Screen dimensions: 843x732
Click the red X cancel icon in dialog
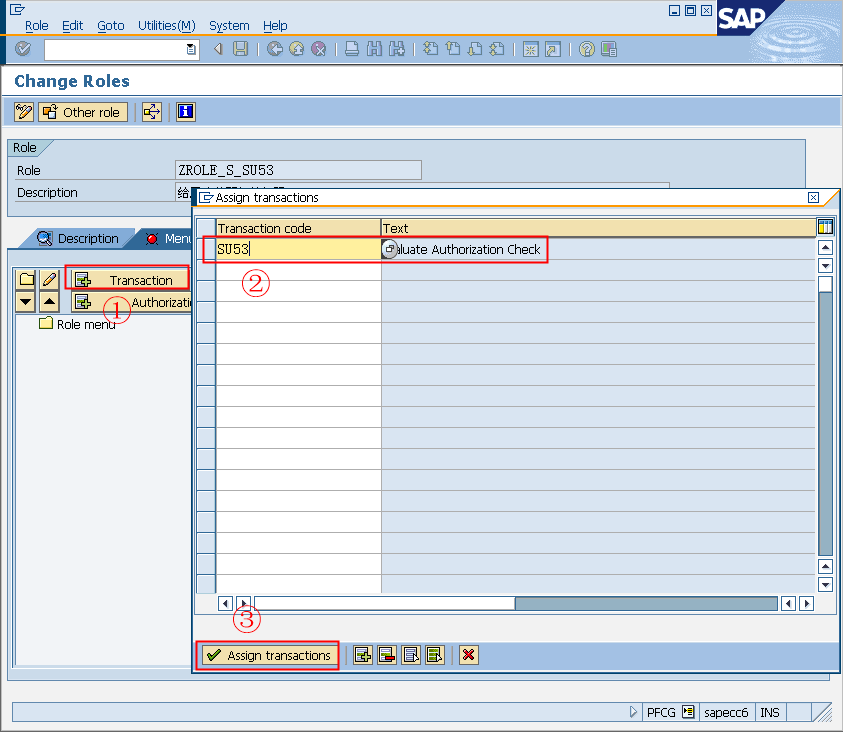point(468,655)
